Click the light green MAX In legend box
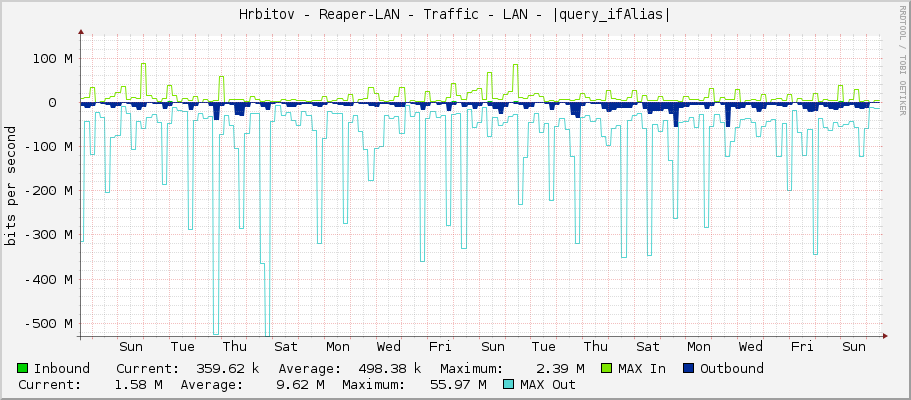This screenshot has height=400, width=911. [x=606, y=368]
